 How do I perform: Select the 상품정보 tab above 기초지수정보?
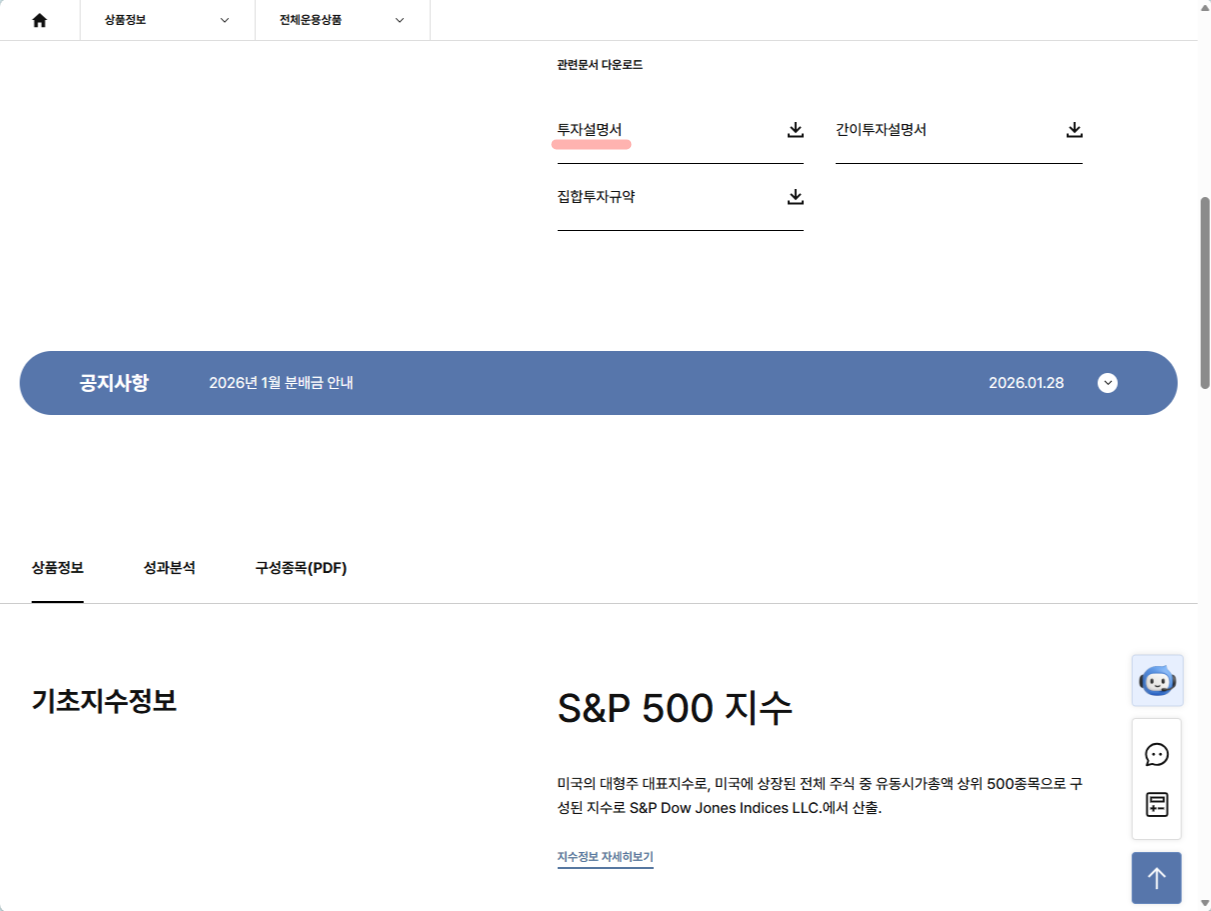pyautogui.click(x=57, y=568)
